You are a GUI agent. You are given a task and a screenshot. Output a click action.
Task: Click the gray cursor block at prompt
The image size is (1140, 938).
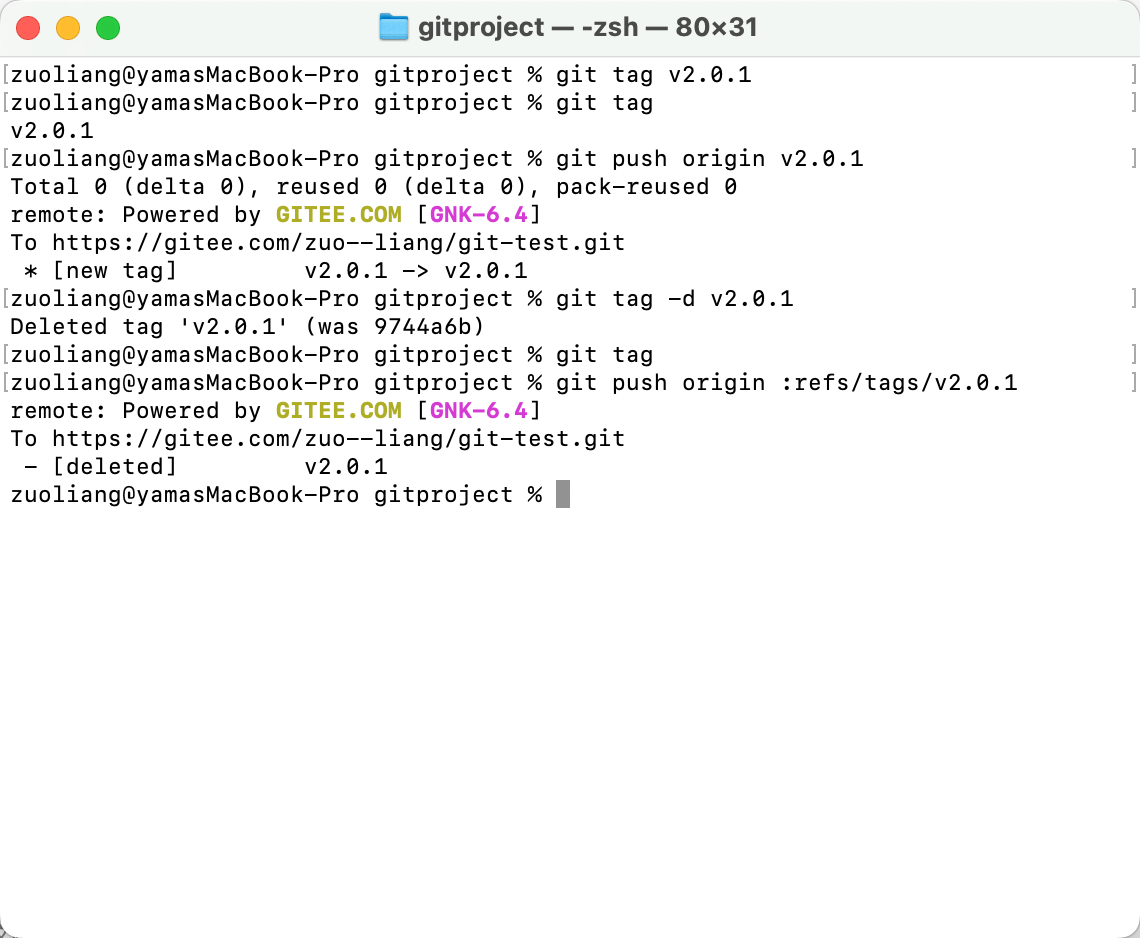pos(563,494)
